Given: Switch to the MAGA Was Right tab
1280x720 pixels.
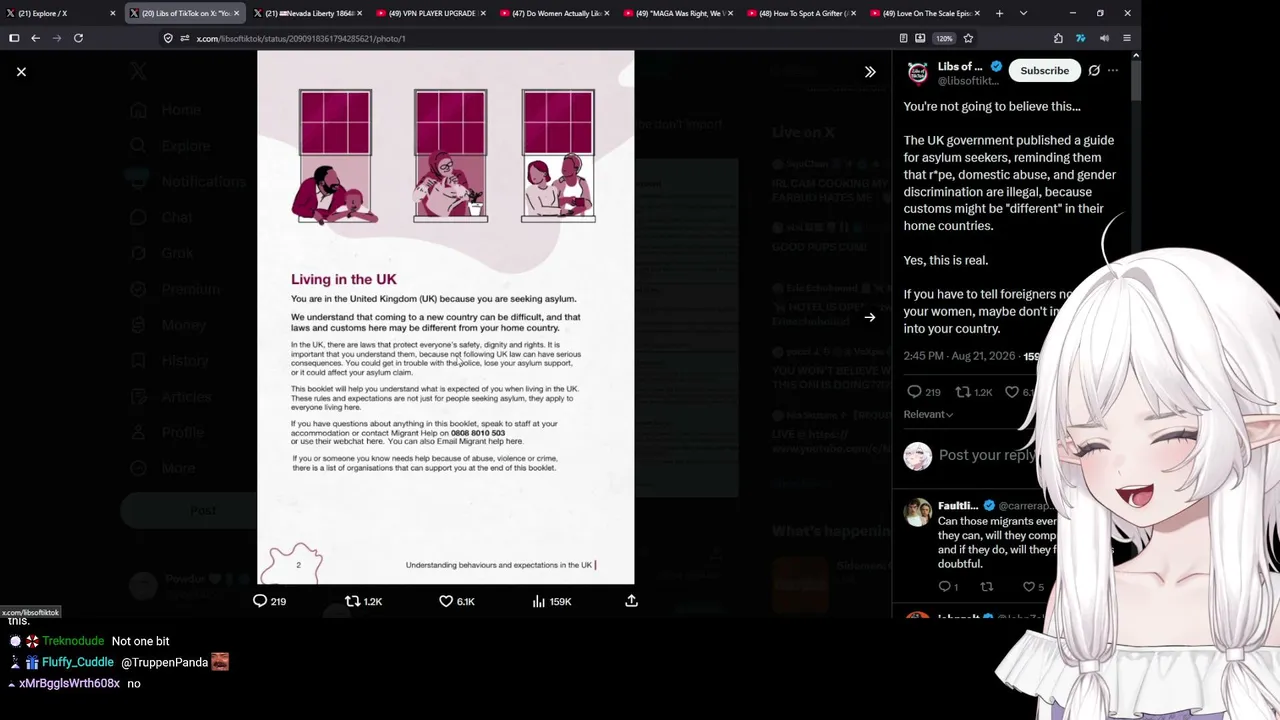Looking at the screenshot, I should (678, 13).
